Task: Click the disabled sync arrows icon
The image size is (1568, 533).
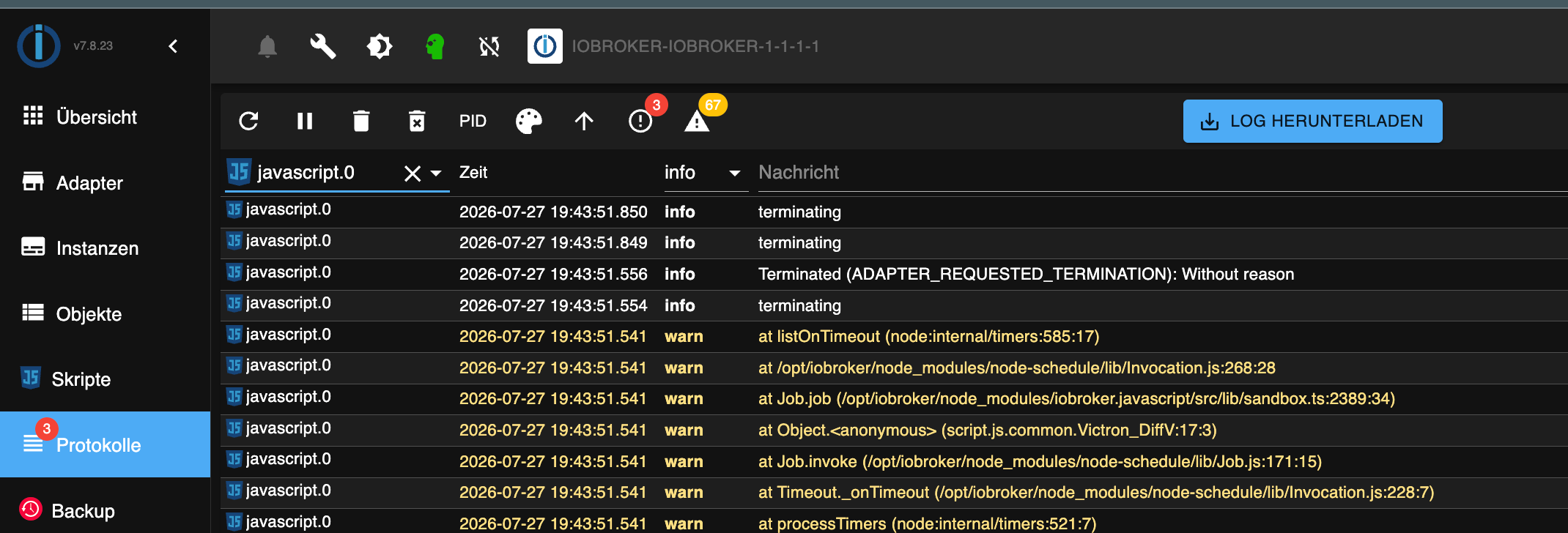Action: click(489, 47)
